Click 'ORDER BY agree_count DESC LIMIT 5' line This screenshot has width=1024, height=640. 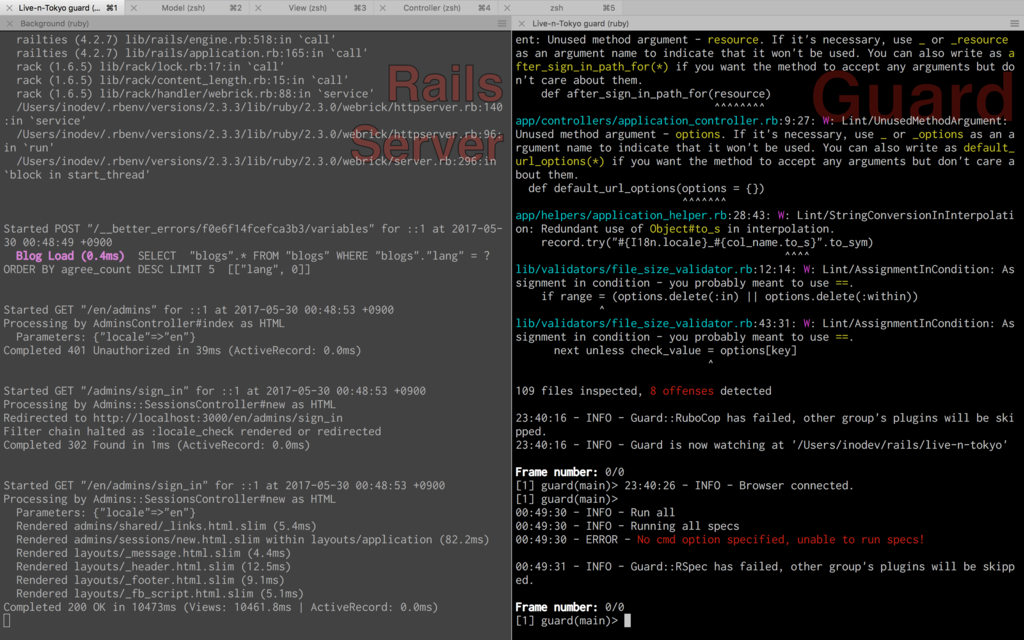coord(157,270)
